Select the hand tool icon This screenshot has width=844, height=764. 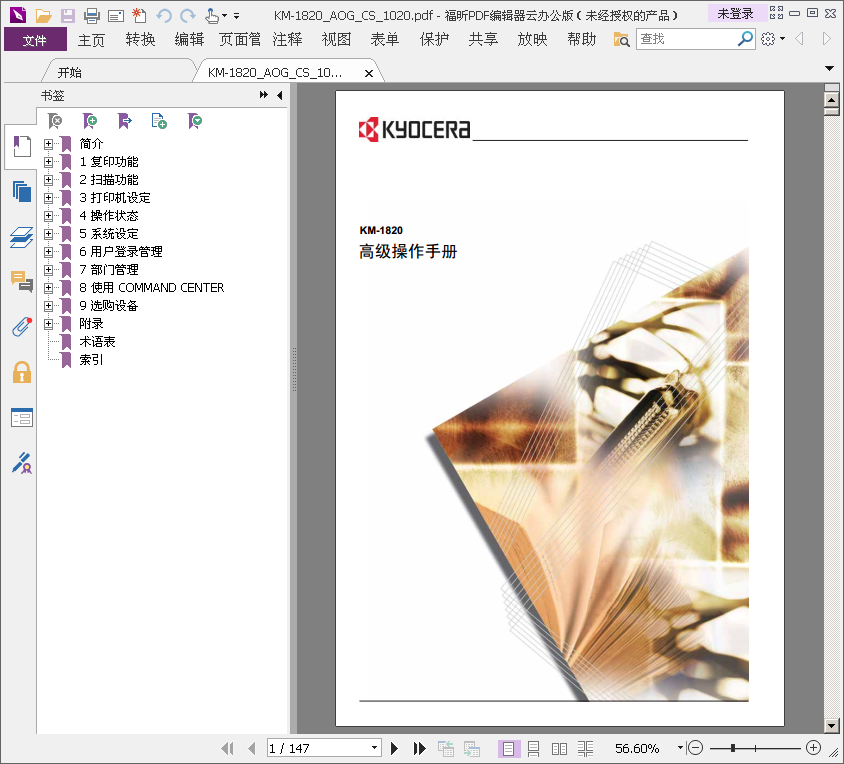[x=212, y=16]
